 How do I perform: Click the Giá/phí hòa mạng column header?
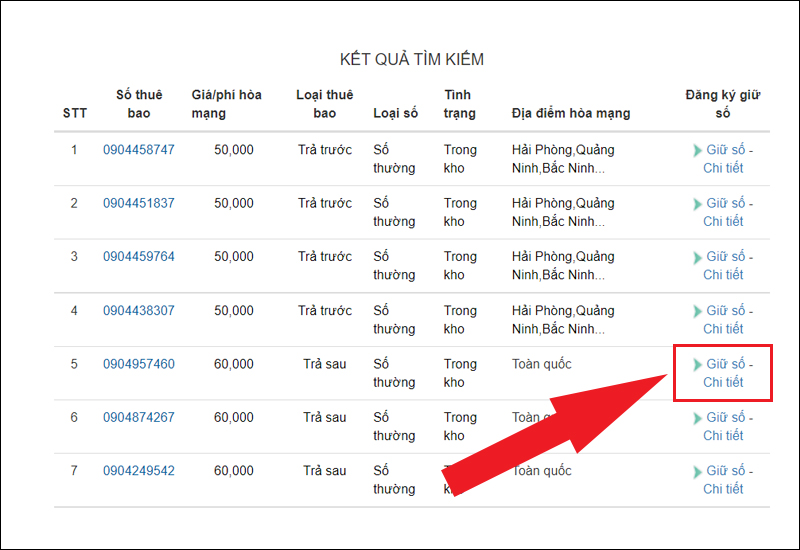click(x=227, y=104)
